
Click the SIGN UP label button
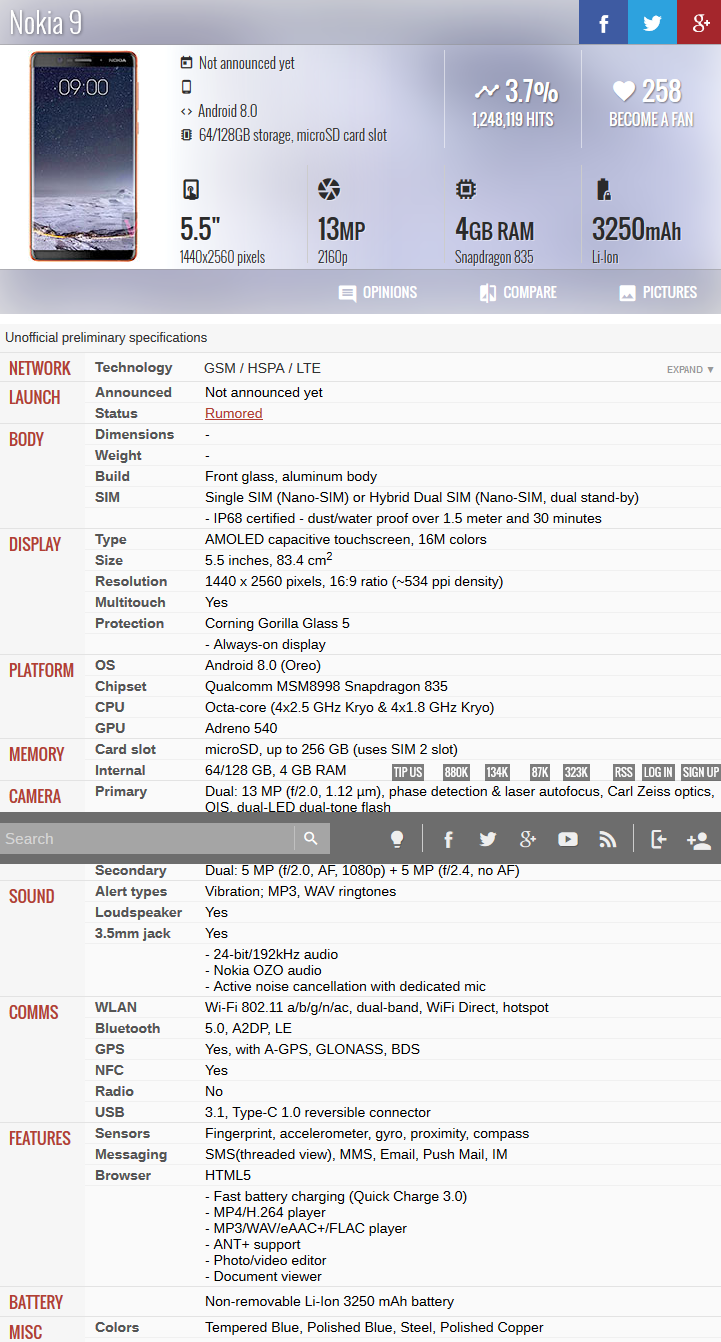click(701, 772)
